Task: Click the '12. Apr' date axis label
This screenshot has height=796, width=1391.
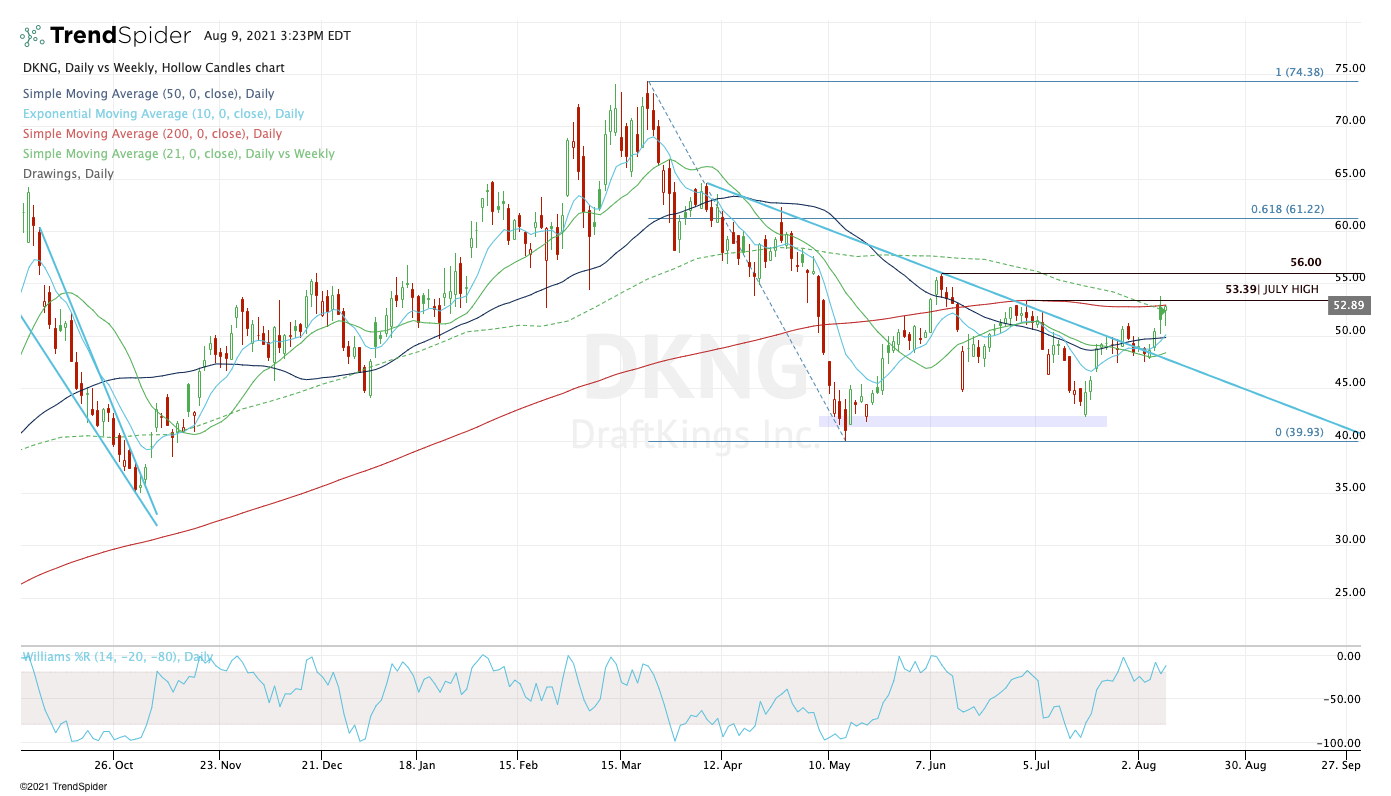Action: click(721, 765)
